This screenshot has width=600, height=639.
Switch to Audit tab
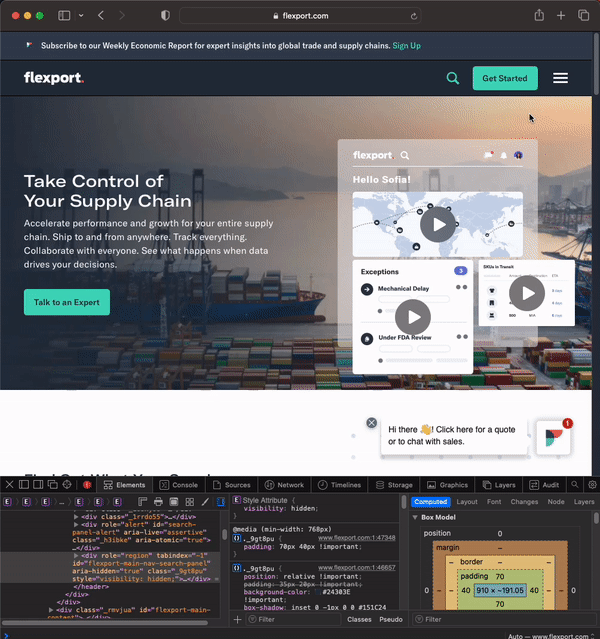click(544, 485)
